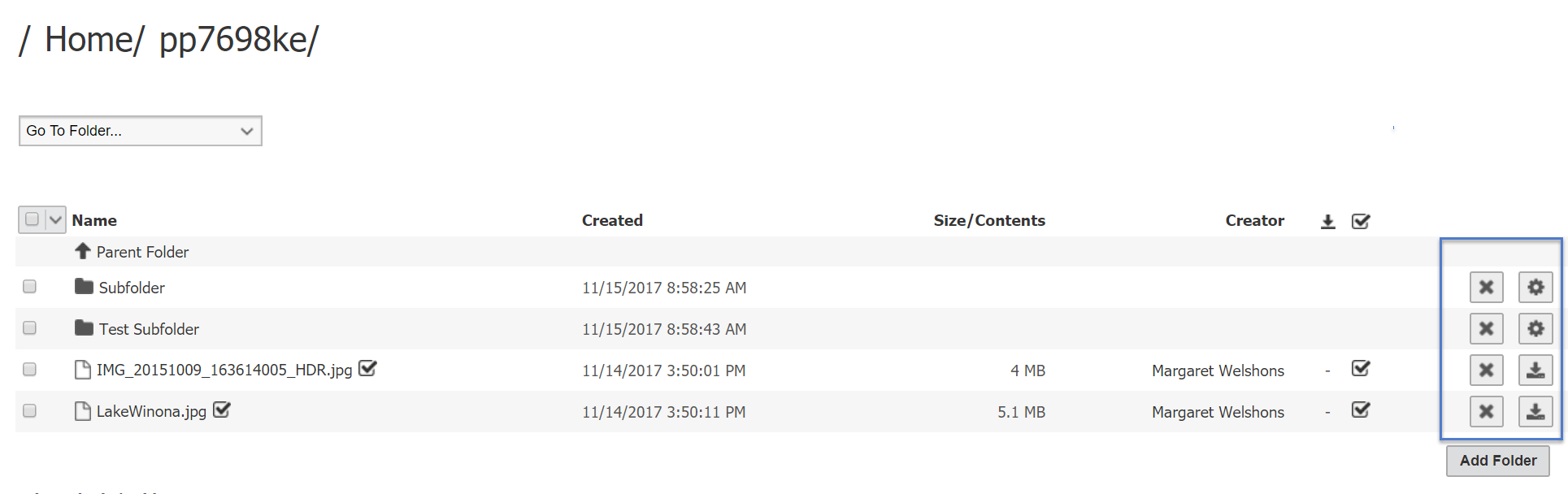The width and height of the screenshot is (1568, 494).
Task: Tick the checkbox for Test Subfolder
Action: [x=30, y=327]
